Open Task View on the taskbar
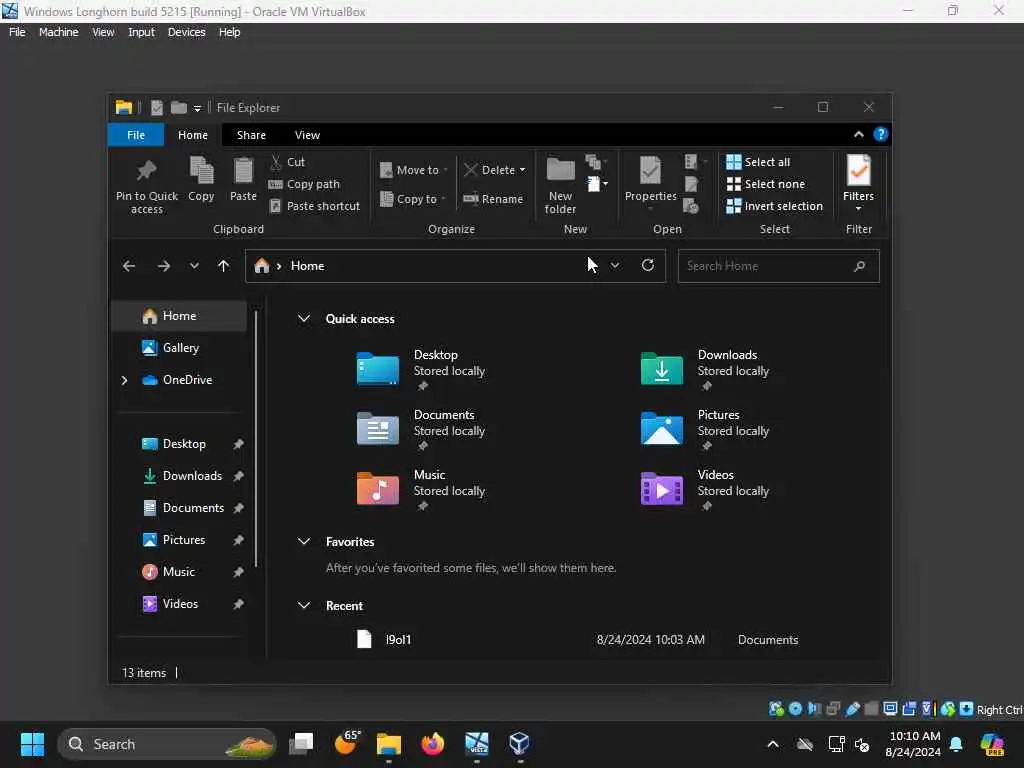1024x768 pixels. 301,744
